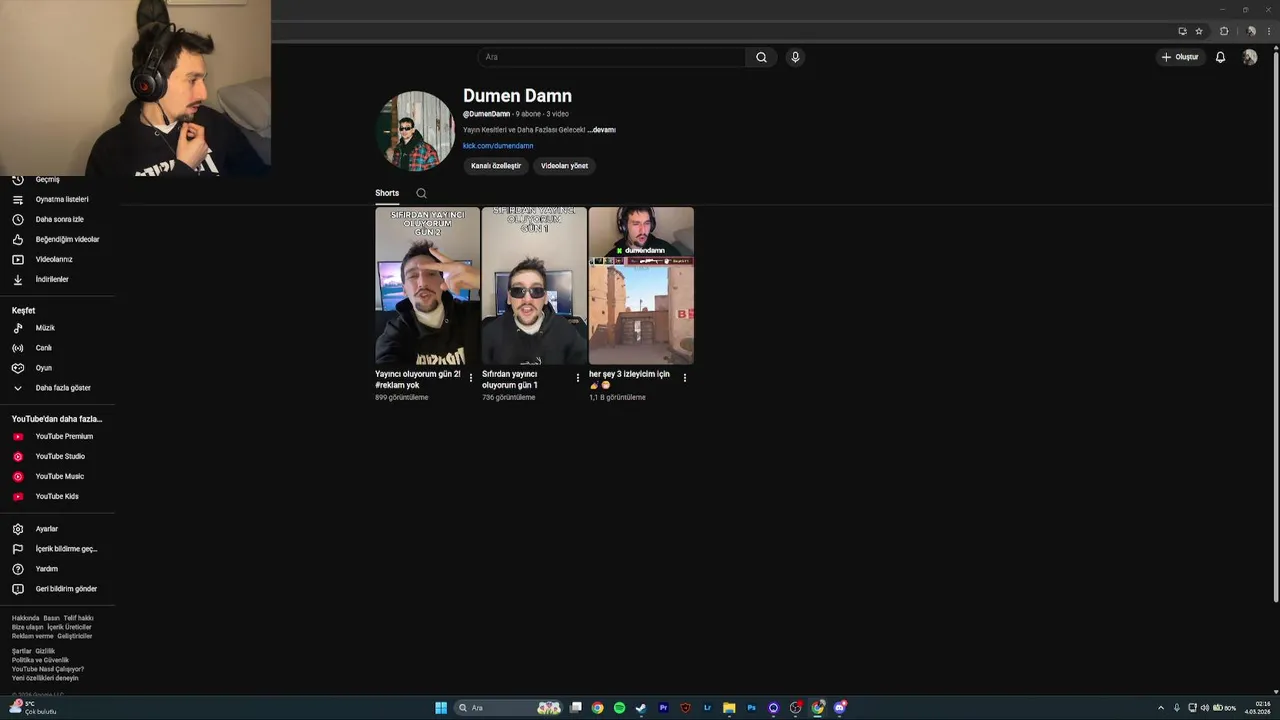1280x720 pixels.
Task: Open Discord from taskbar
Action: pos(839,708)
